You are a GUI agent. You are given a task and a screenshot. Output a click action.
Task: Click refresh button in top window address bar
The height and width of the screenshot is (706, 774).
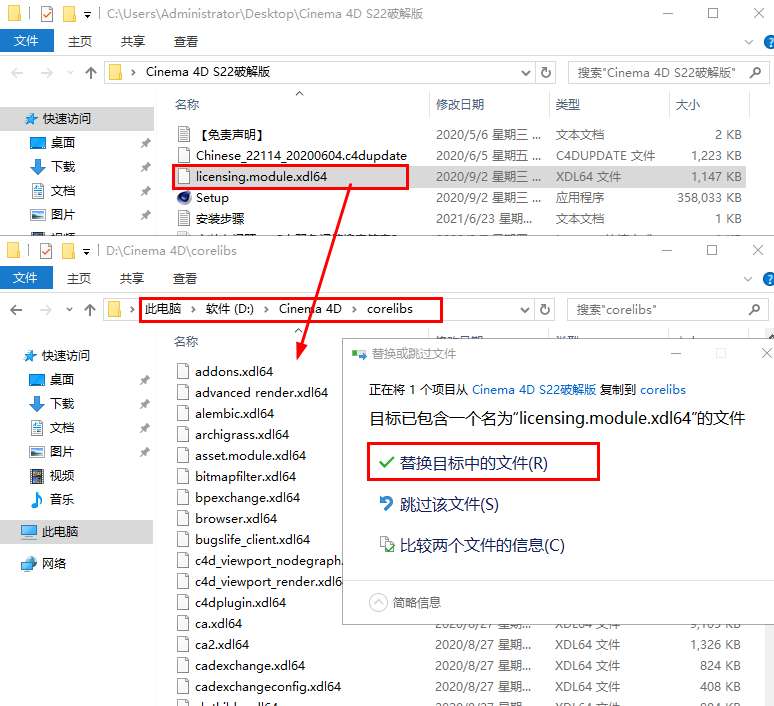[545, 73]
